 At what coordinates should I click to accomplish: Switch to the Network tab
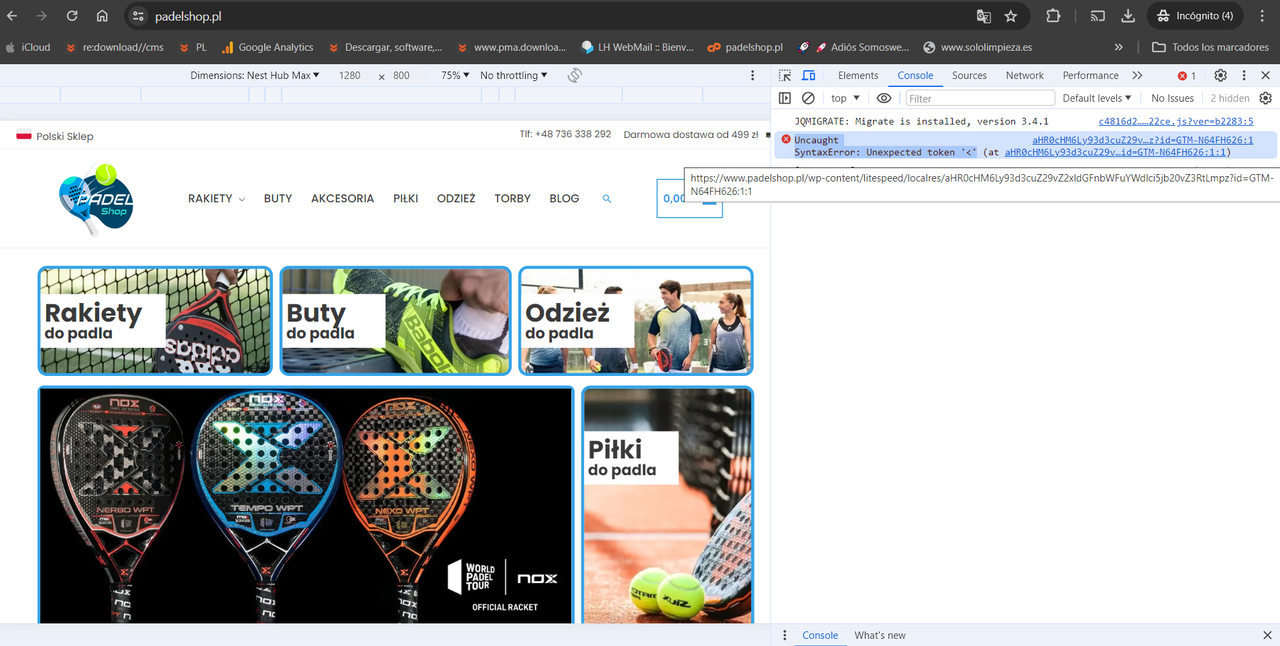coord(1025,75)
